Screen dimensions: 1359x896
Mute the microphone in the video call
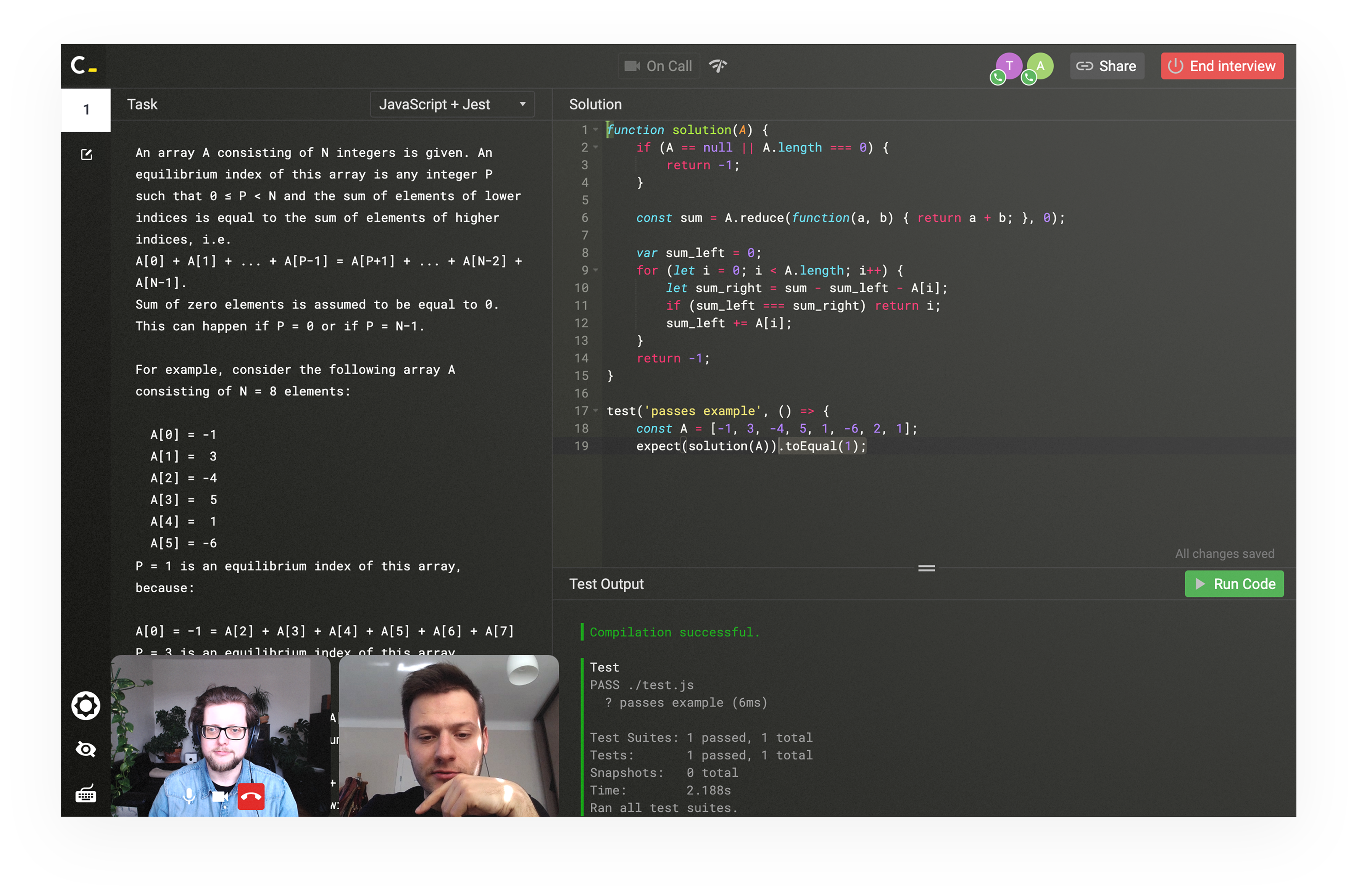(189, 796)
